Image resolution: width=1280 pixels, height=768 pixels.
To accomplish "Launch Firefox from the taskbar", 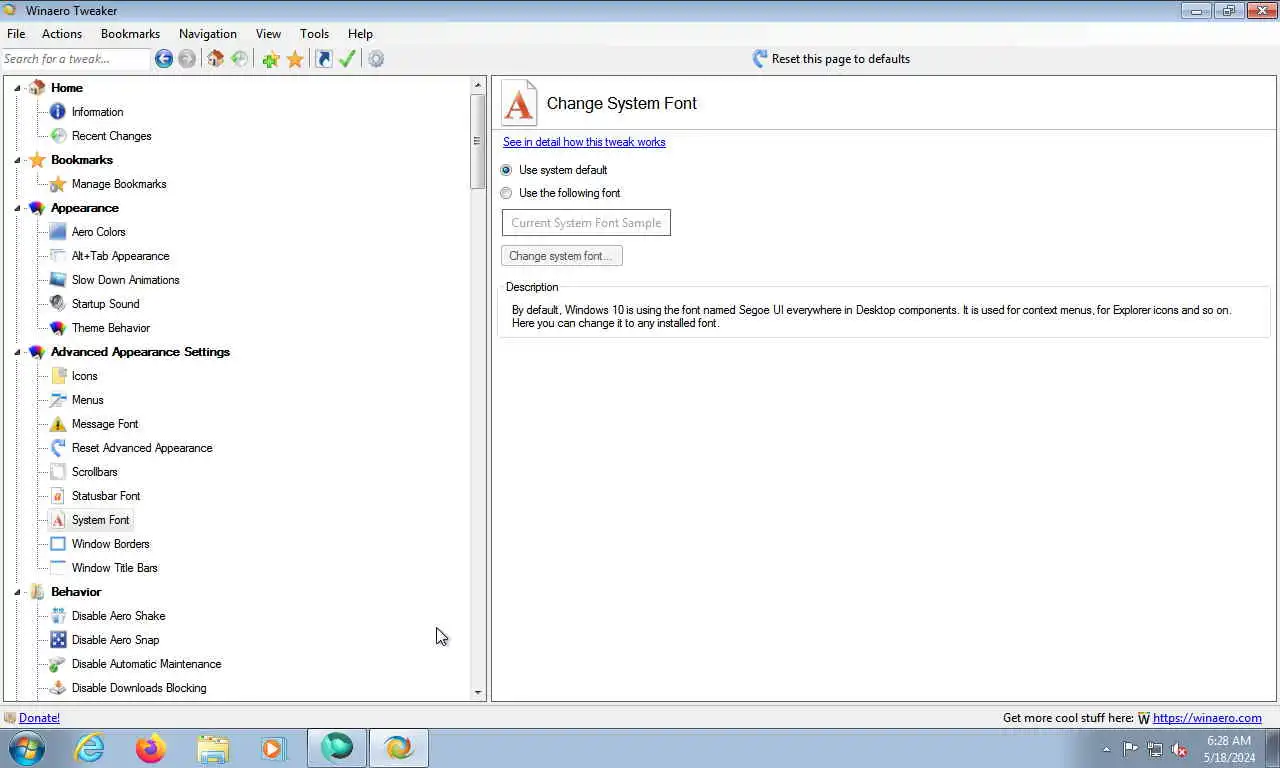I will point(151,748).
